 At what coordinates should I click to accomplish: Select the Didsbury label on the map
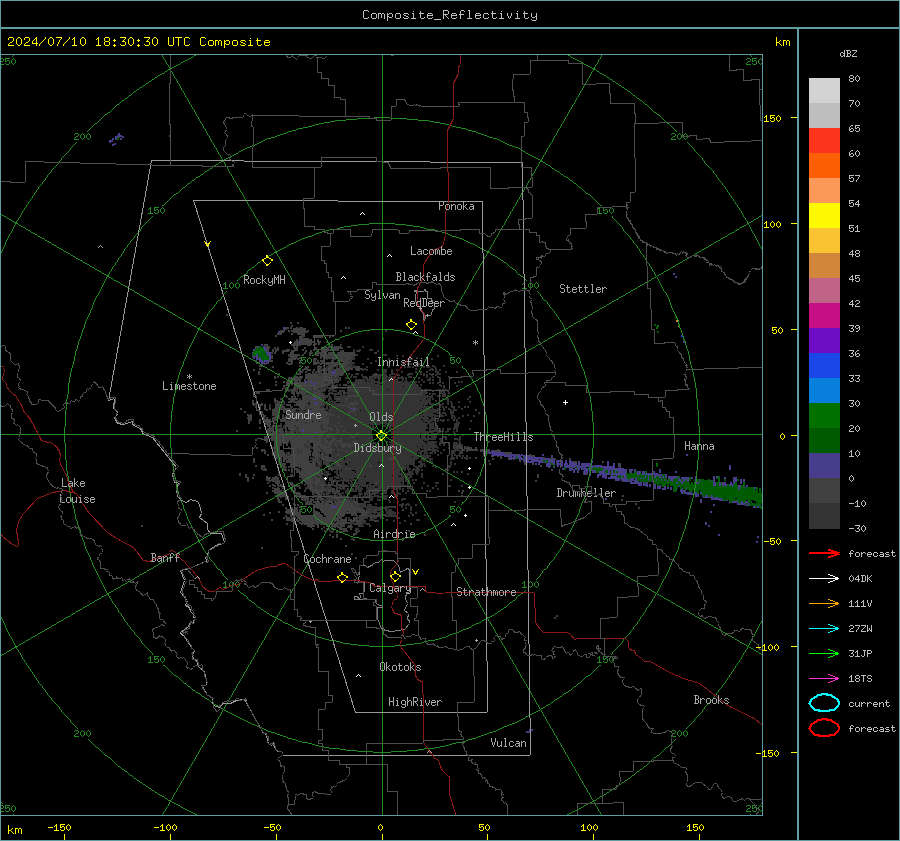[378, 448]
